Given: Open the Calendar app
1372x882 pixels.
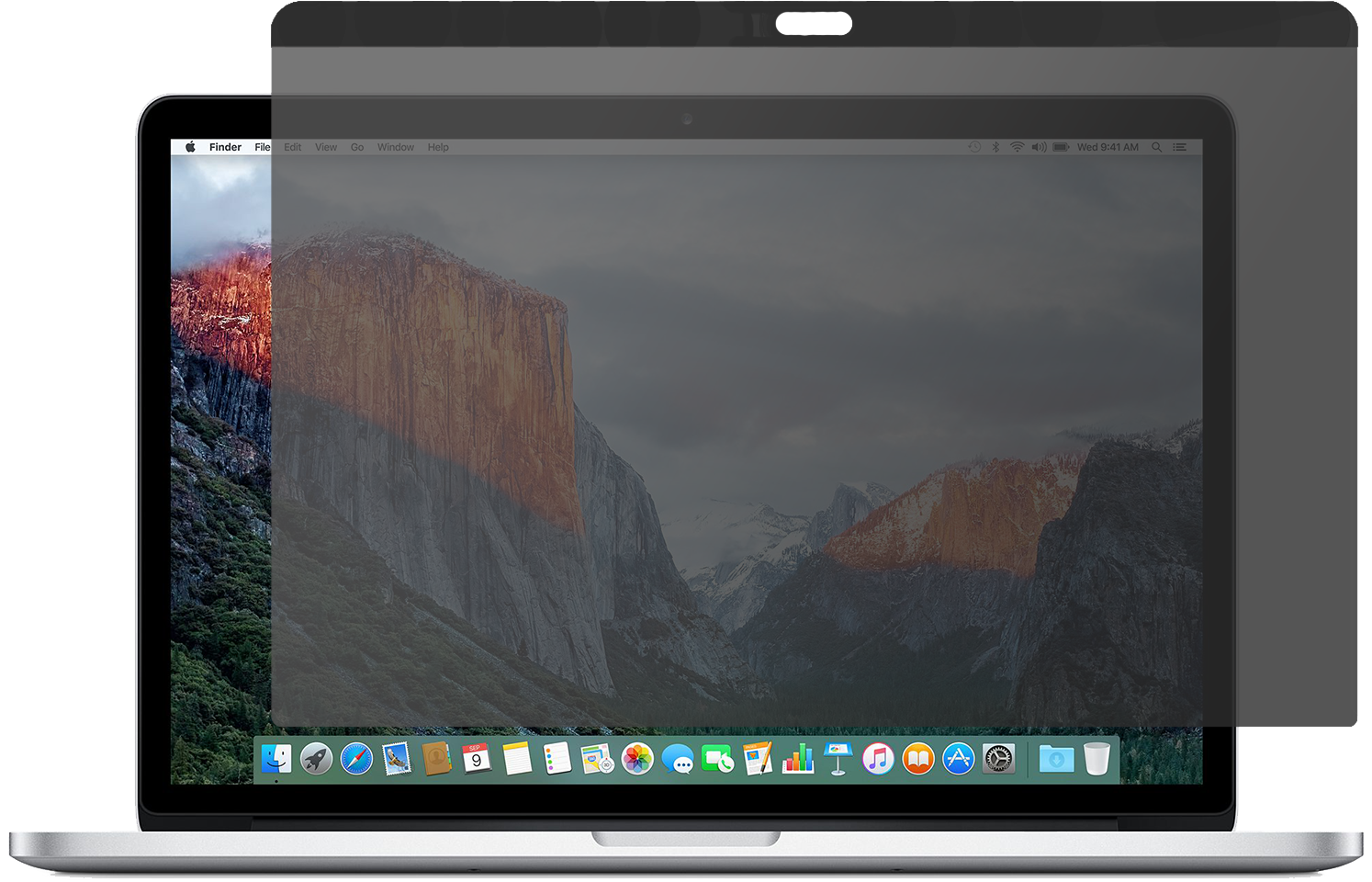Looking at the screenshot, I should tap(475, 759).
